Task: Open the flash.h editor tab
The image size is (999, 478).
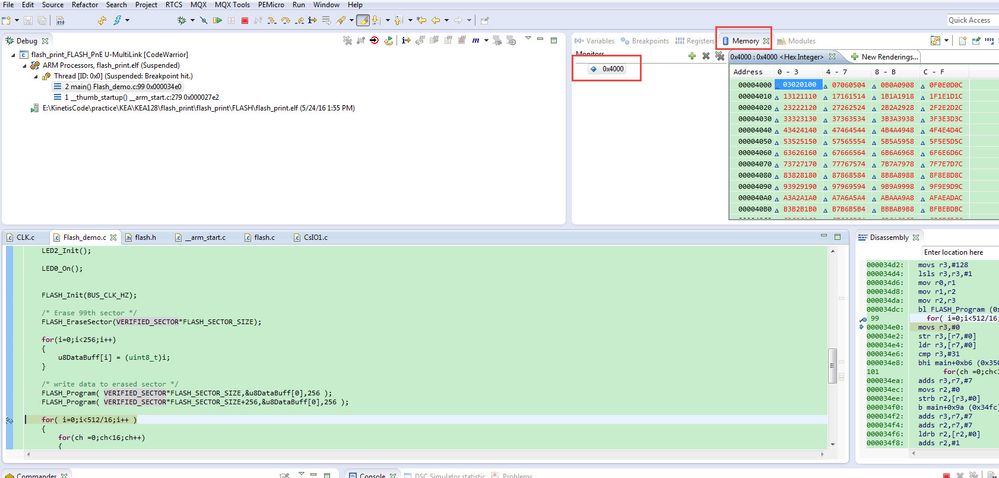Action: (x=141, y=237)
